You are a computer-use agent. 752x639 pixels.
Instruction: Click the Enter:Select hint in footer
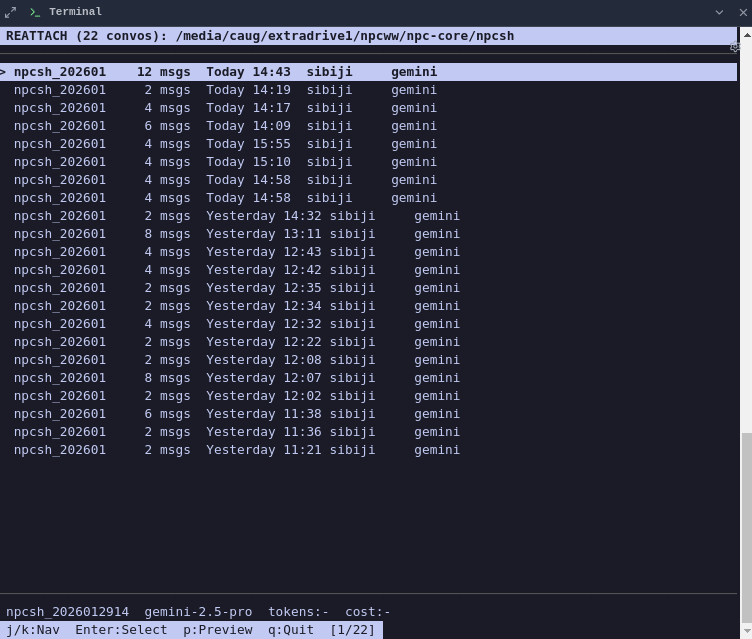pyautogui.click(x=121, y=630)
